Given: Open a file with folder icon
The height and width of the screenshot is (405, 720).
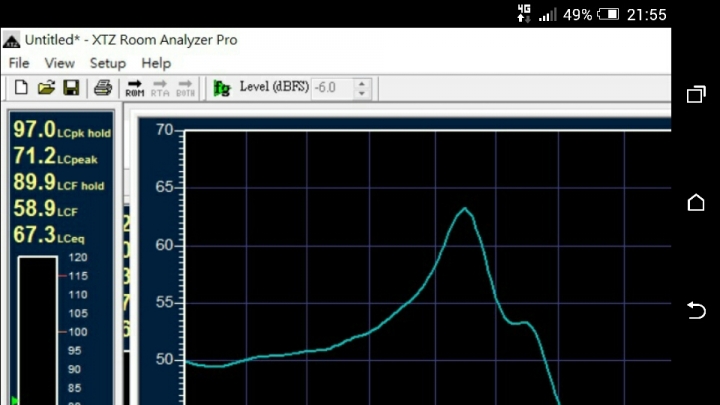Looking at the screenshot, I should click(x=46, y=87).
